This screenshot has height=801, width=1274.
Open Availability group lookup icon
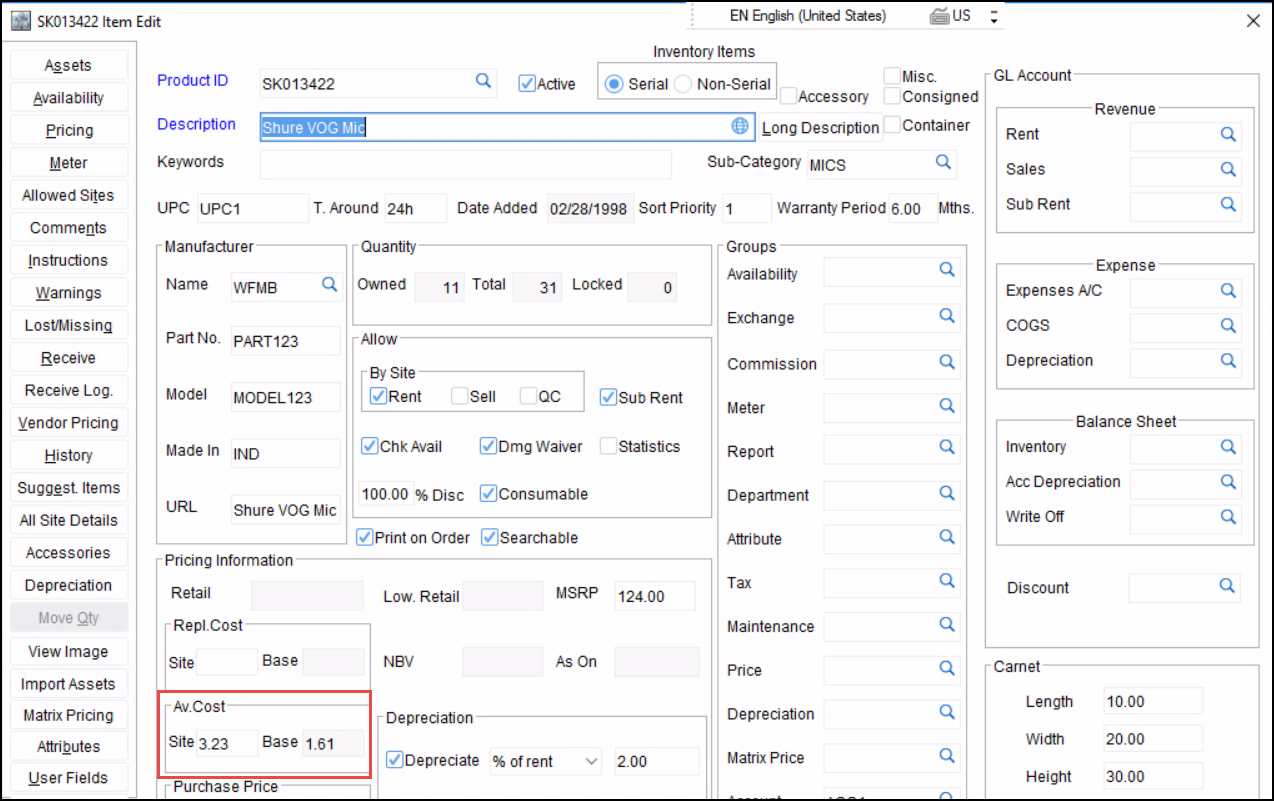(x=947, y=270)
